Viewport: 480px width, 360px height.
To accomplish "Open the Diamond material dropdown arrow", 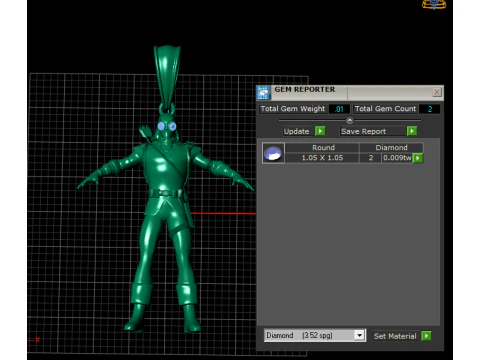I will [359, 335].
